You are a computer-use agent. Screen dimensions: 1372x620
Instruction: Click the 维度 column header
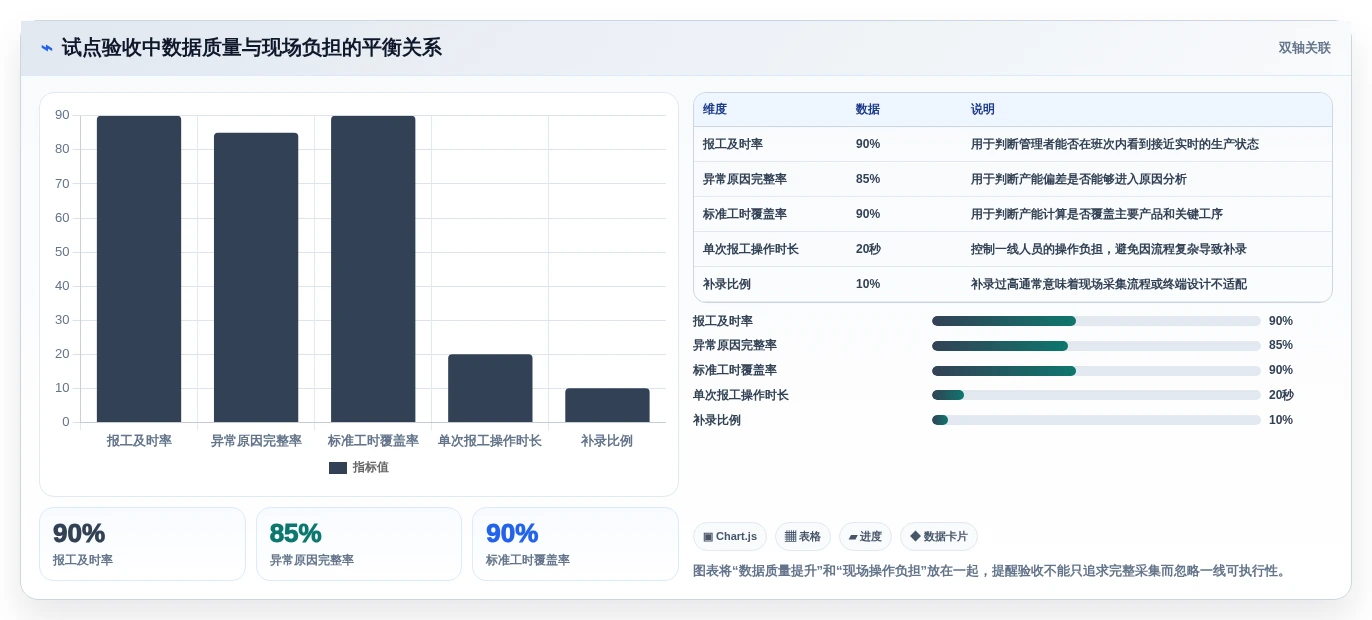coord(715,110)
